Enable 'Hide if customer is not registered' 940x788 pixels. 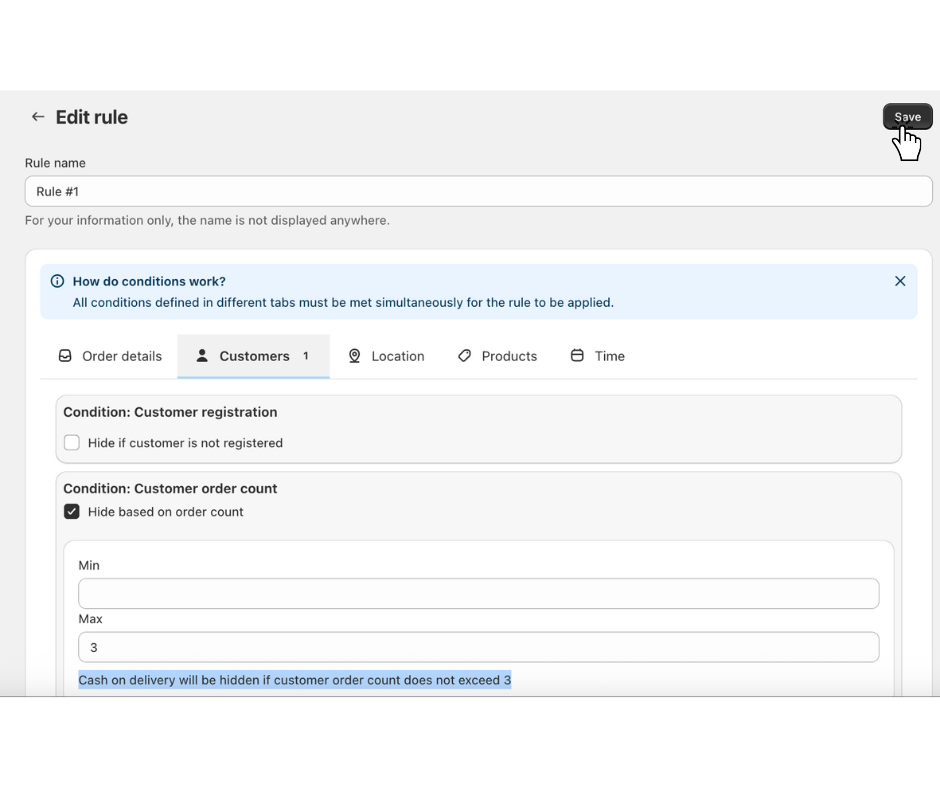tap(72, 443)
